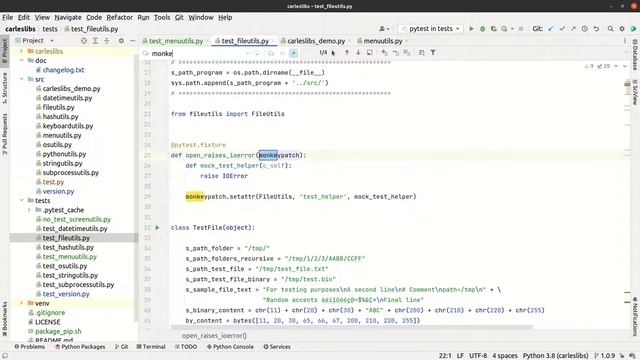Open the Refactor menu

pos(120,17)
